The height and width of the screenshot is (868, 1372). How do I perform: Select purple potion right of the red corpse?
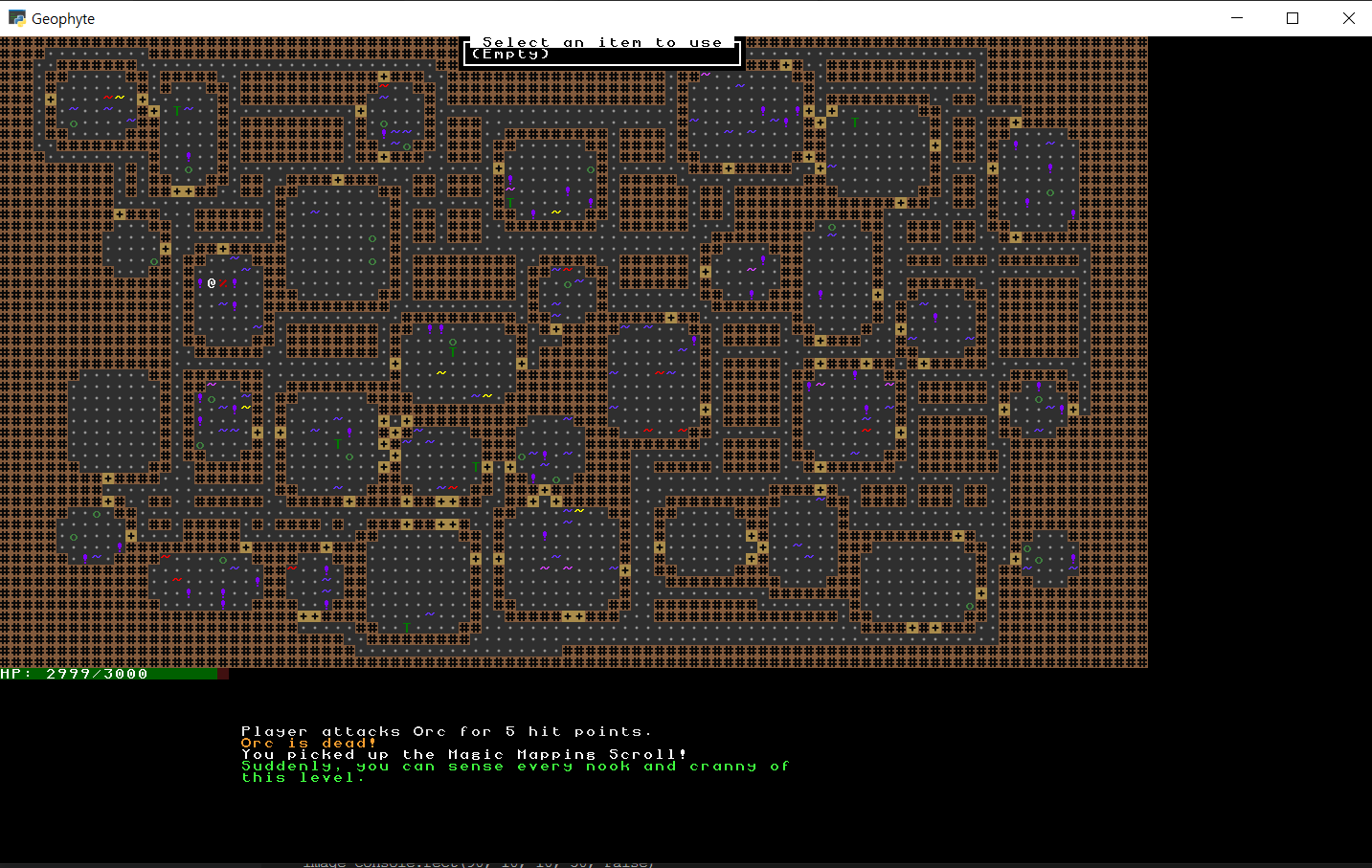(x=235, y=283)
